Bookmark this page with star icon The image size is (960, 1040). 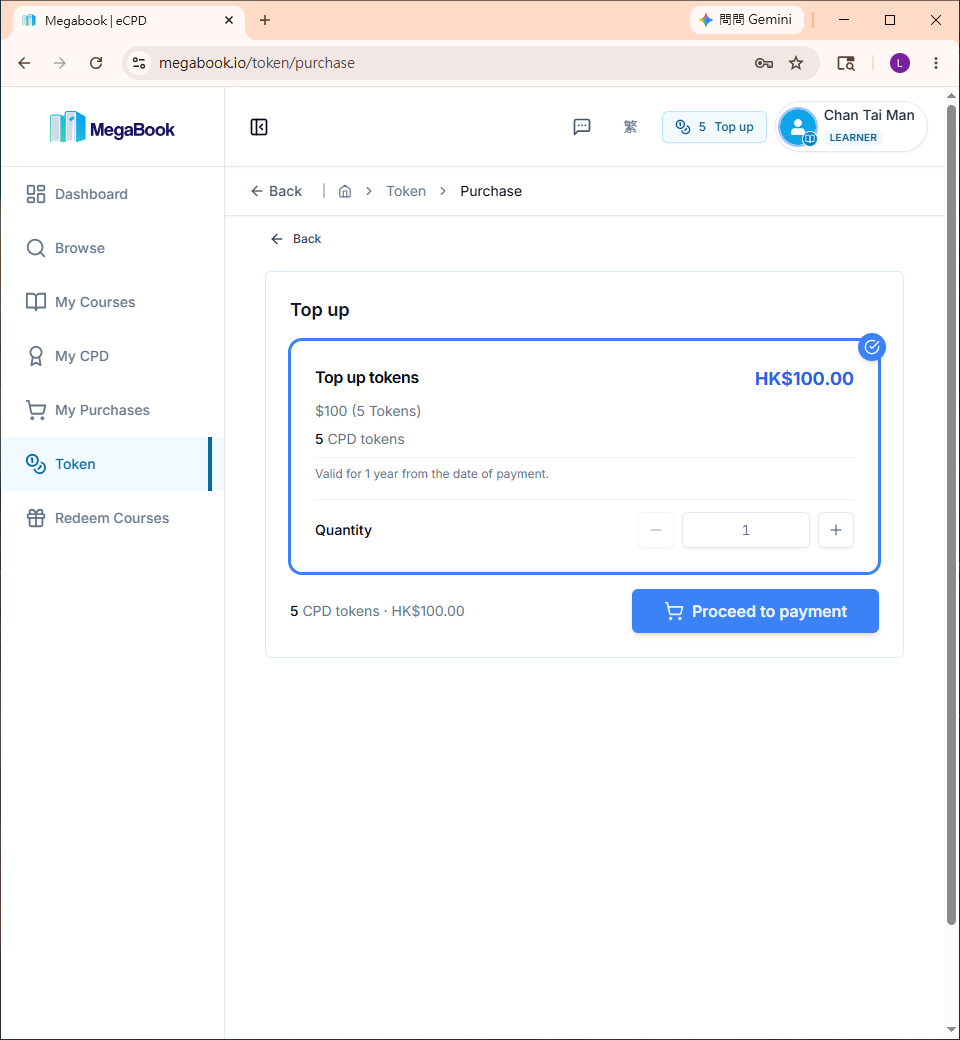[x=796, y=63]
